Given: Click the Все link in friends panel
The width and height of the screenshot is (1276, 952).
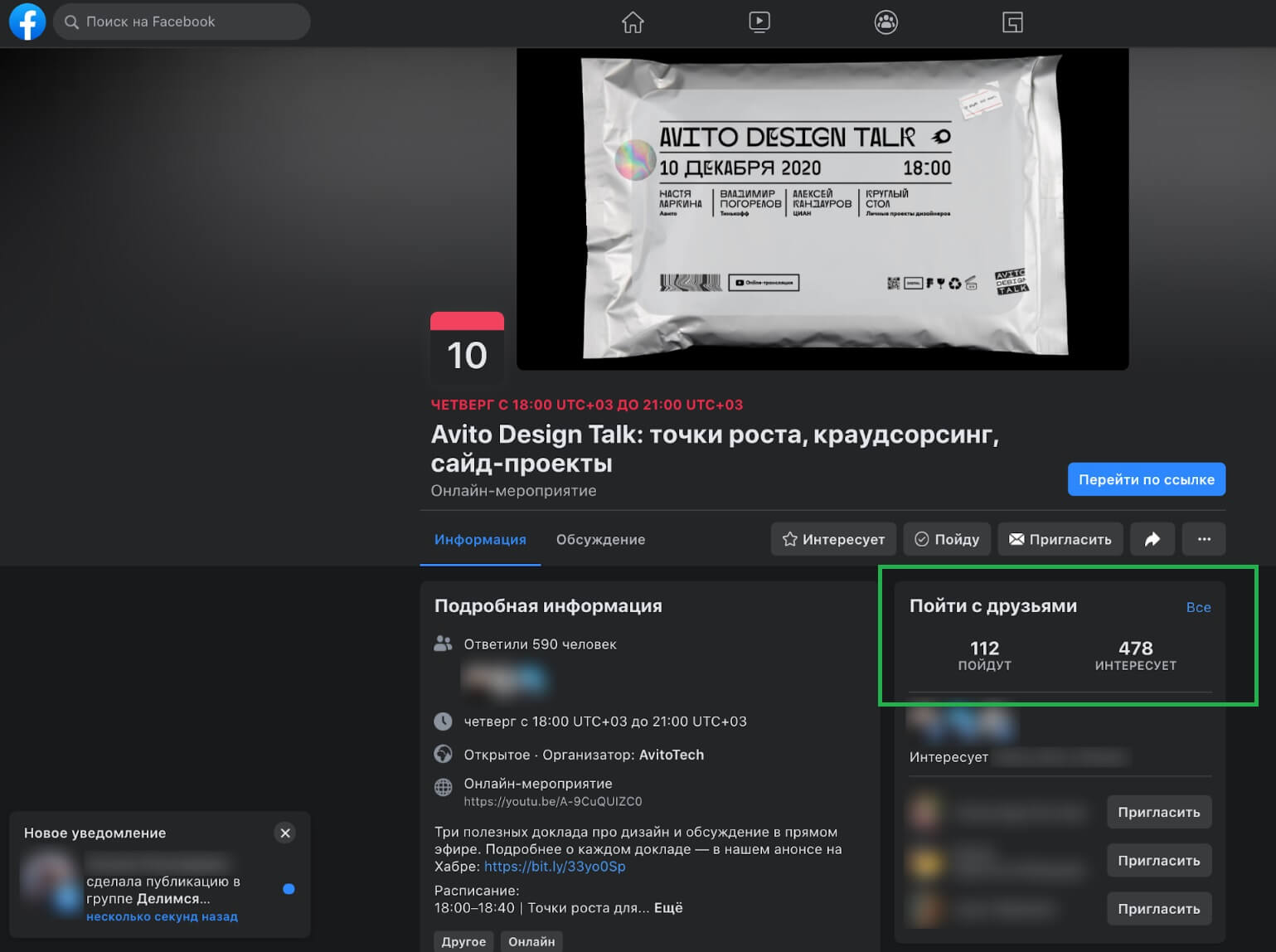Looking at the screenshot, I should point(1198,607).
